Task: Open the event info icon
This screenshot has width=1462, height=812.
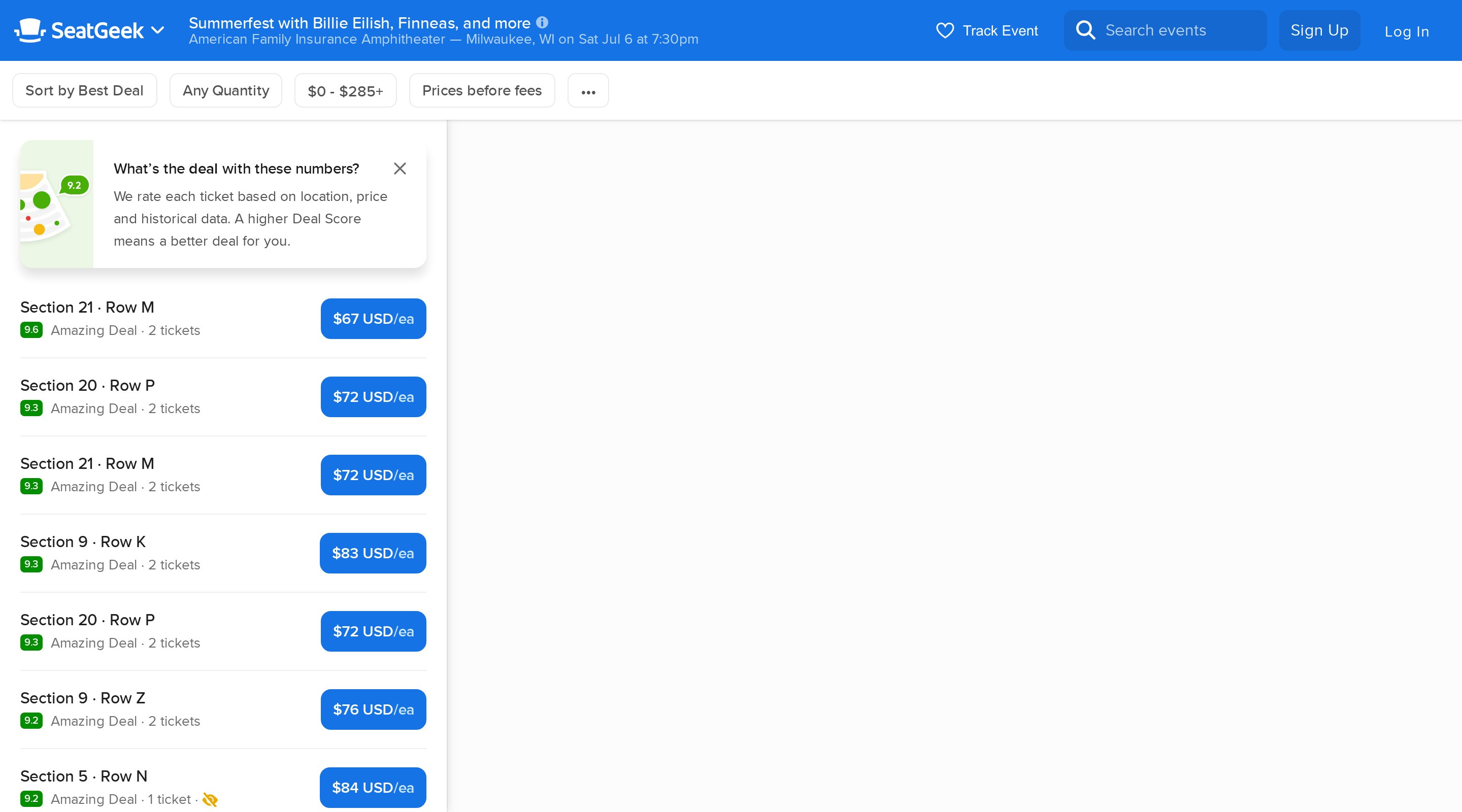Action: (542, 23)
